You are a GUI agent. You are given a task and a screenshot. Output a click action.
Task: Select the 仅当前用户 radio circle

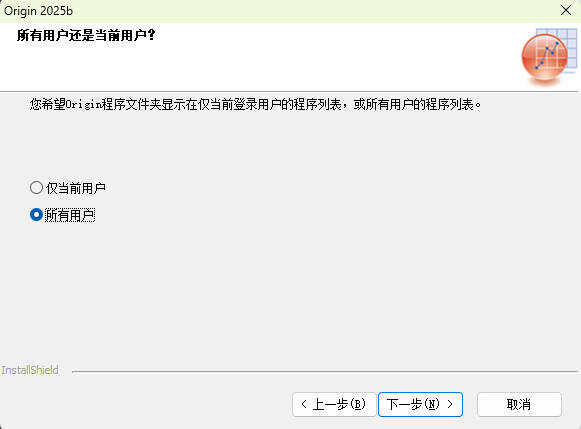(36, 187)
